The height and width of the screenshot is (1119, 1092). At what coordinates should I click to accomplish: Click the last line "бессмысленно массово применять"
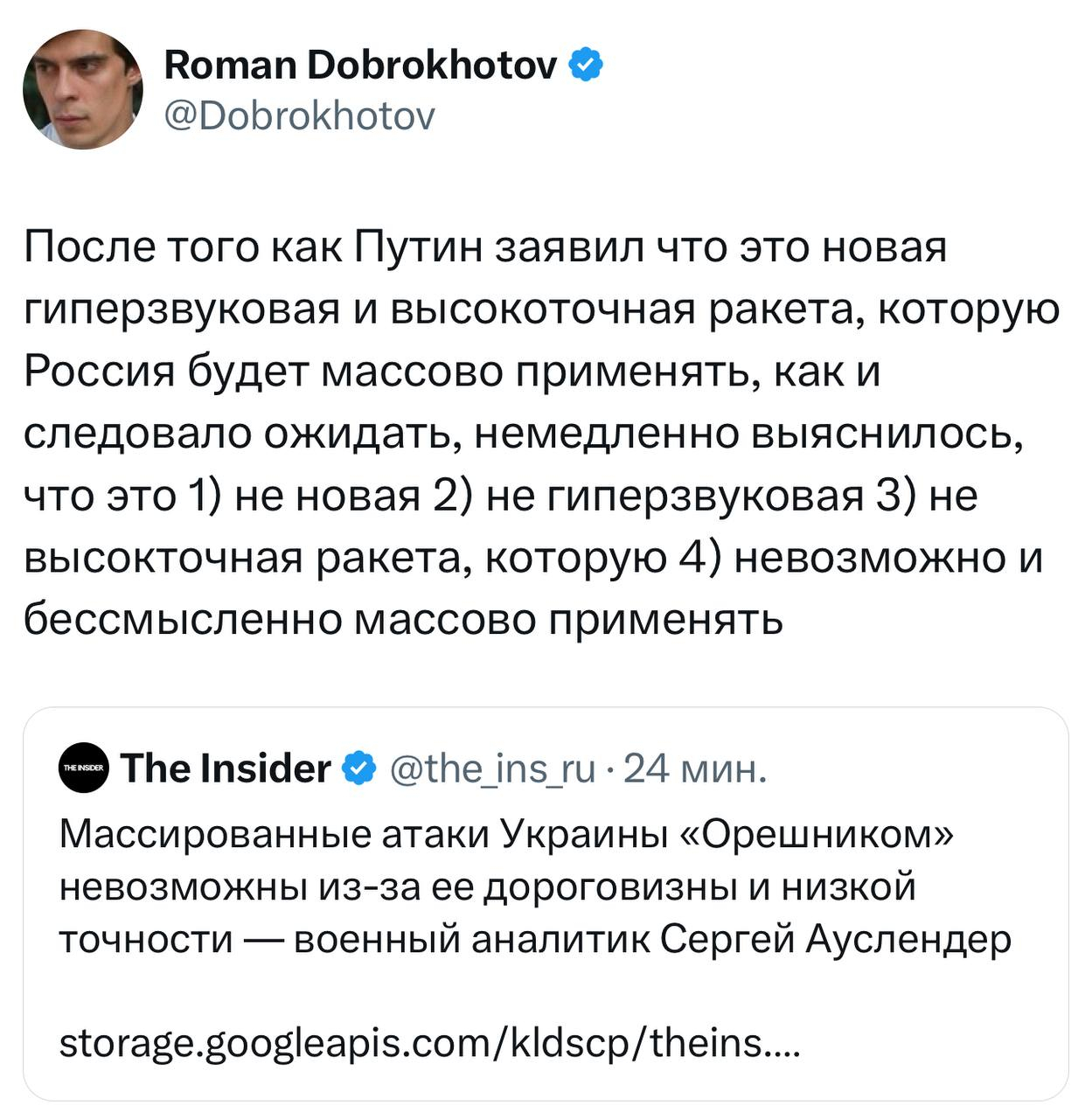pos(402,620)
